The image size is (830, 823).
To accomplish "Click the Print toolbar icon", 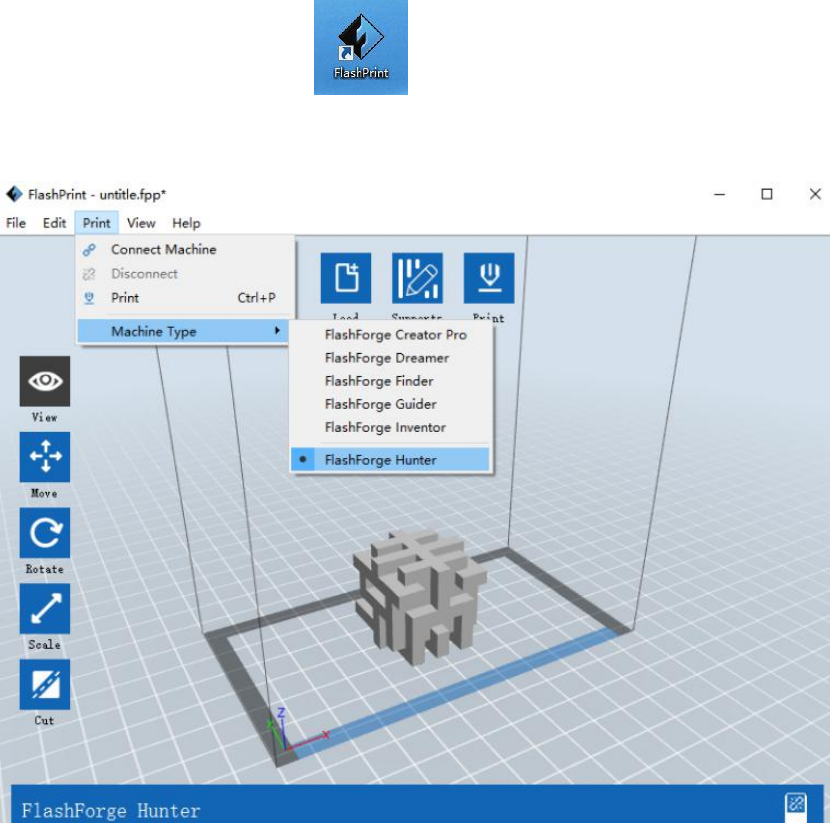I will (x=489, y=278).
